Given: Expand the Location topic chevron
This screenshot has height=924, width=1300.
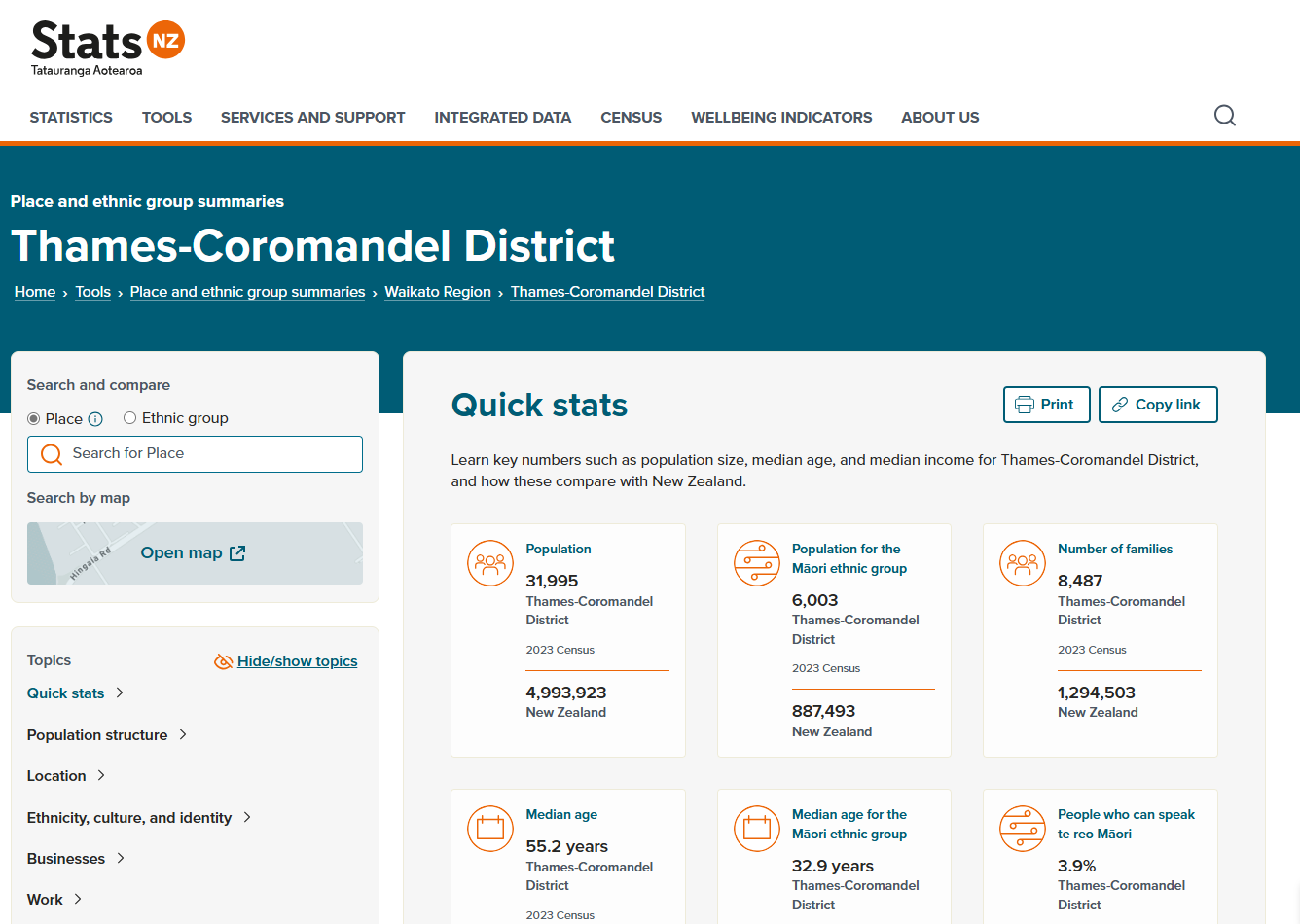Looking at the screenshot, I should tap(101, 775).
